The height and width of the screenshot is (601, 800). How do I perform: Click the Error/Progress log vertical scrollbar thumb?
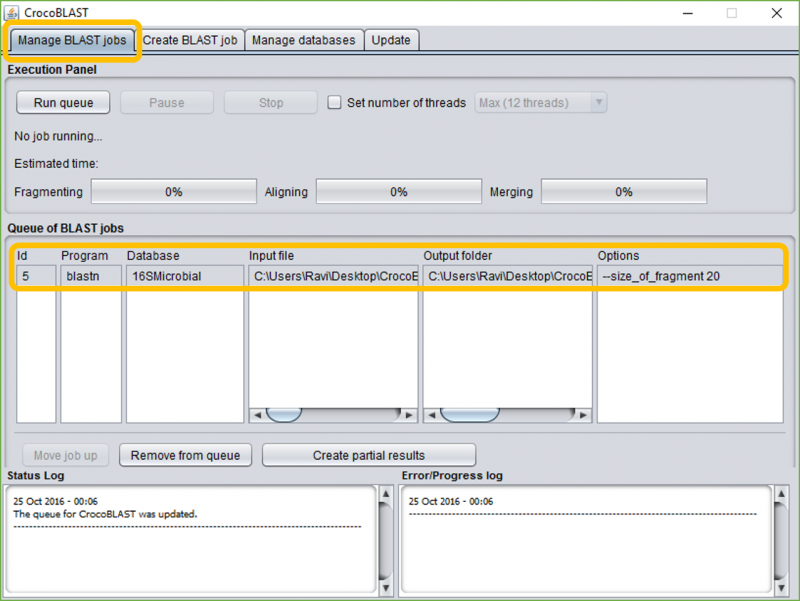coord(781,541)
